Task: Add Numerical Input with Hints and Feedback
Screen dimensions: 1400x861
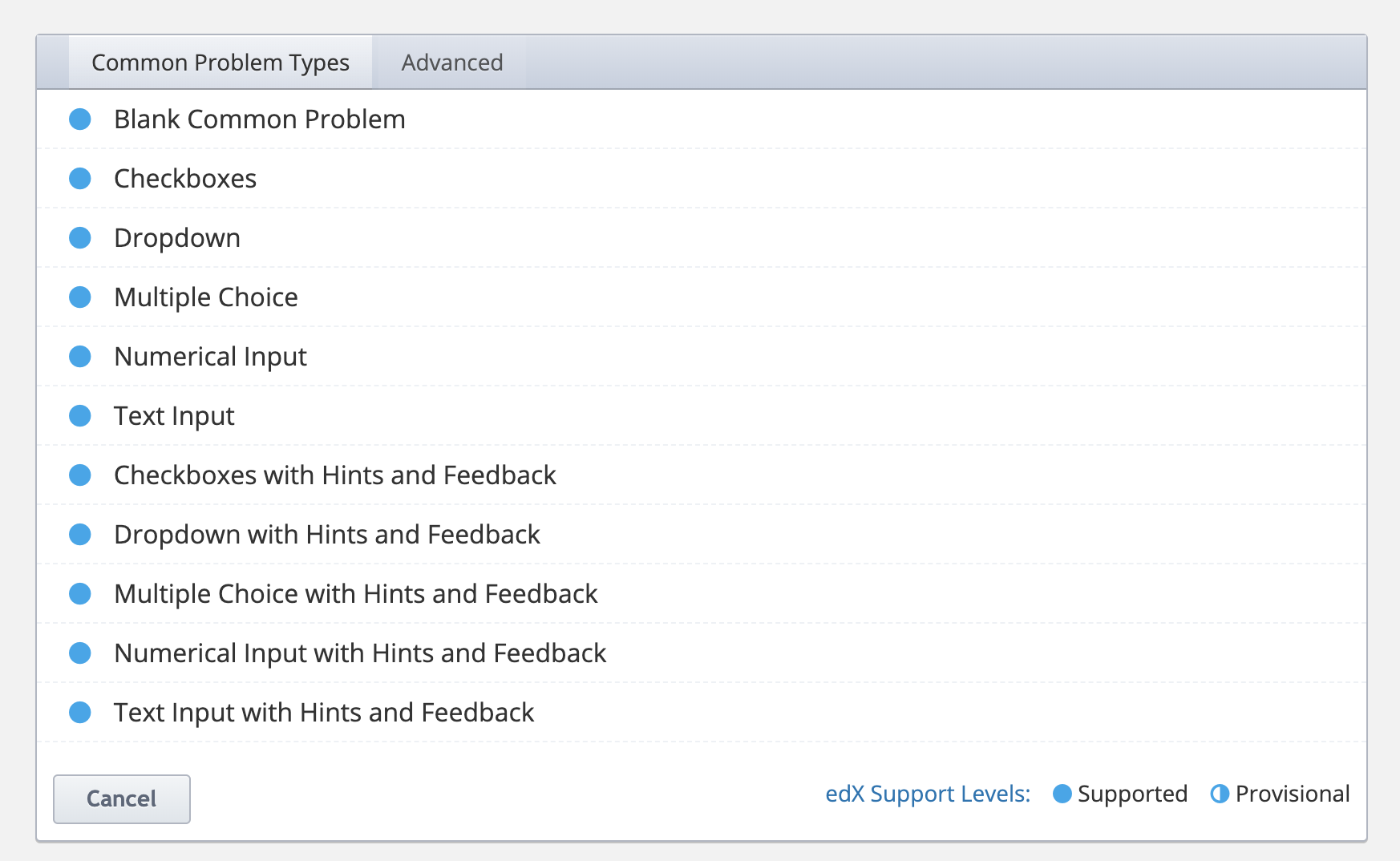Action: point(702,653)
